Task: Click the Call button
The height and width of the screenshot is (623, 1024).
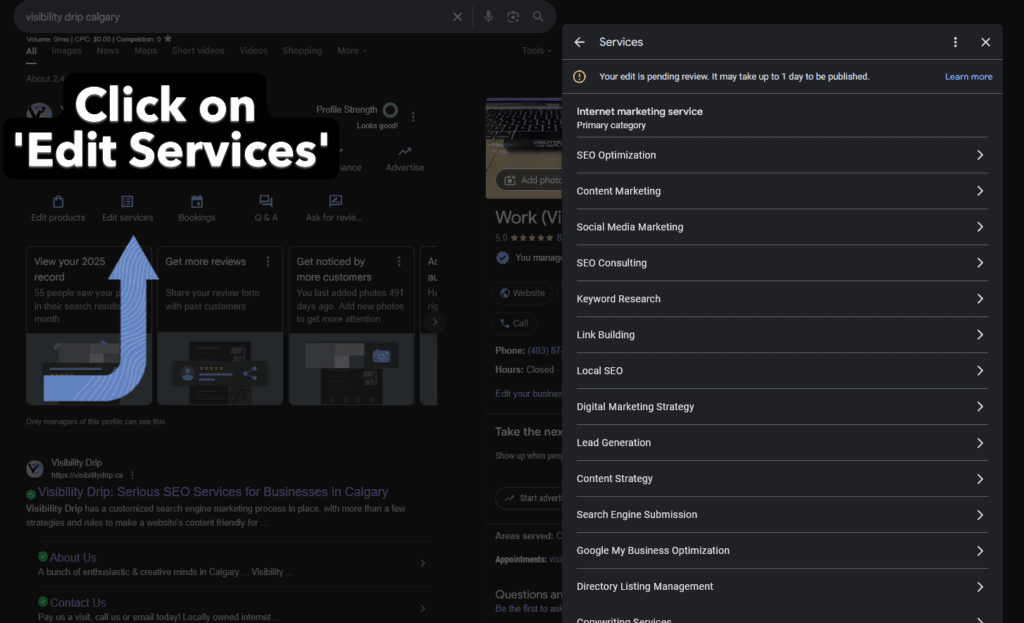Action: pyautogui.click(x=514, y=323)
